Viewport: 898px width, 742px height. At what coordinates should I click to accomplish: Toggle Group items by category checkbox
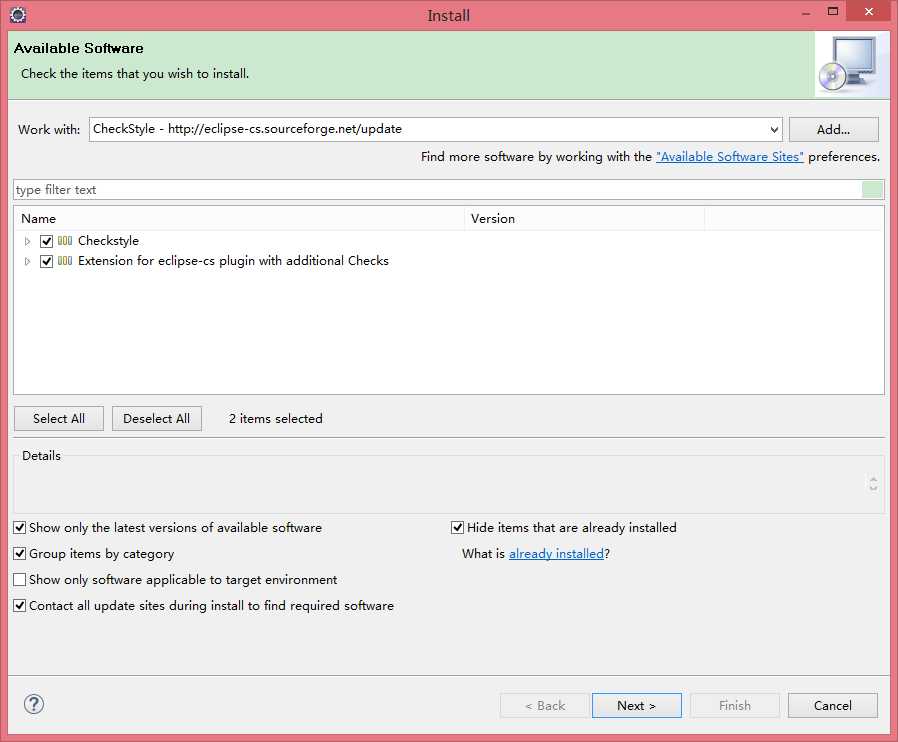19,554
